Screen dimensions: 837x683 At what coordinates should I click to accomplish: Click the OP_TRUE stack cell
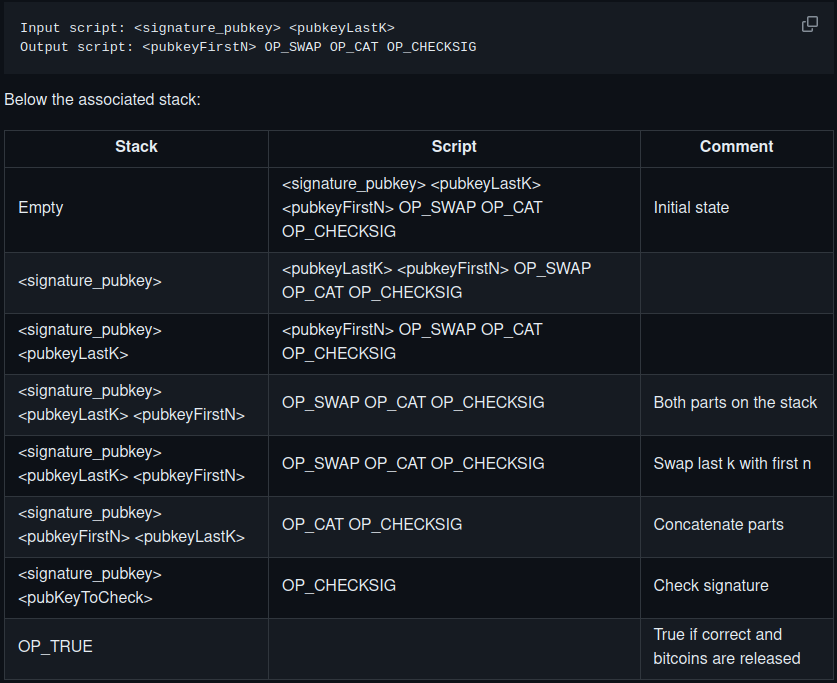coord(136,647)
